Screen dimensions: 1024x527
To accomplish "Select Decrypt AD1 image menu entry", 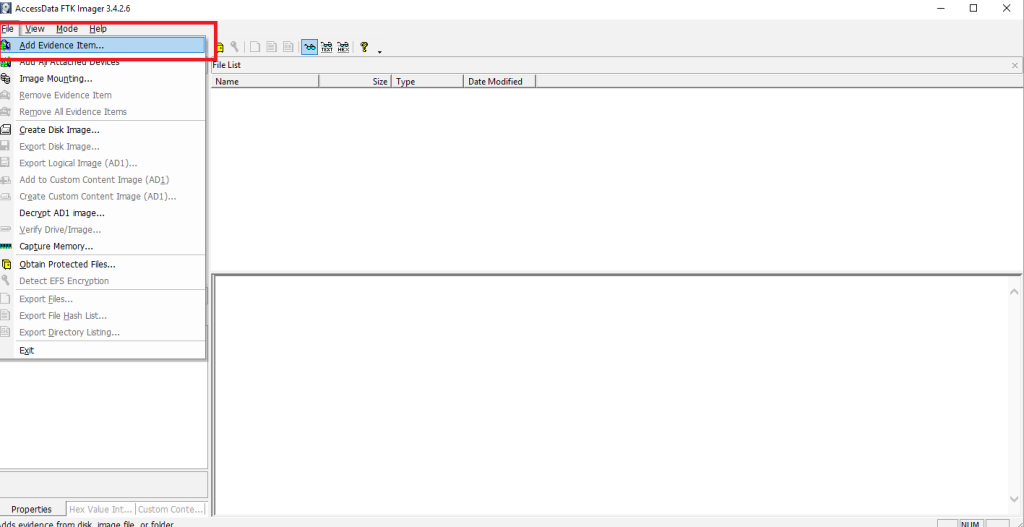I will [103, 213].
